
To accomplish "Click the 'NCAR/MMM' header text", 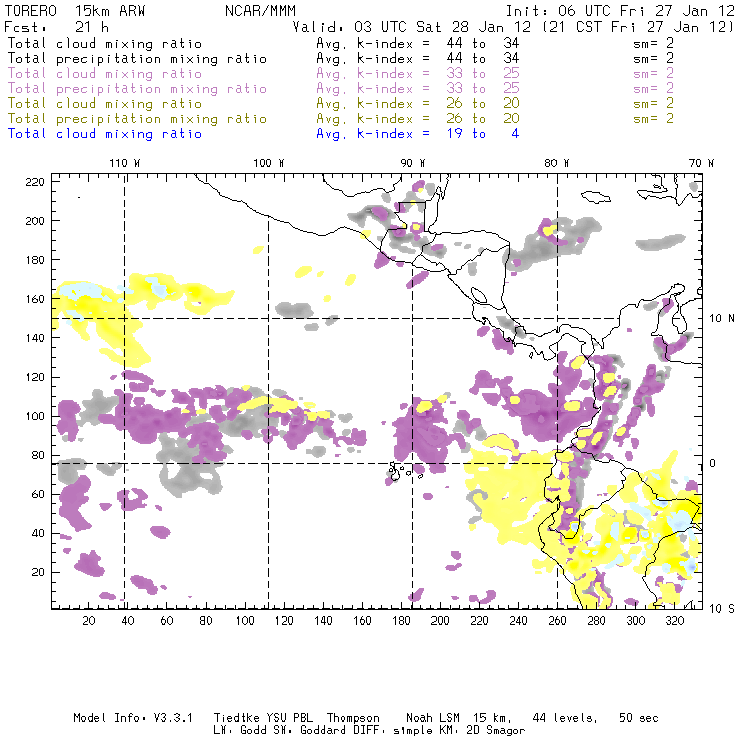I will 260,10.
